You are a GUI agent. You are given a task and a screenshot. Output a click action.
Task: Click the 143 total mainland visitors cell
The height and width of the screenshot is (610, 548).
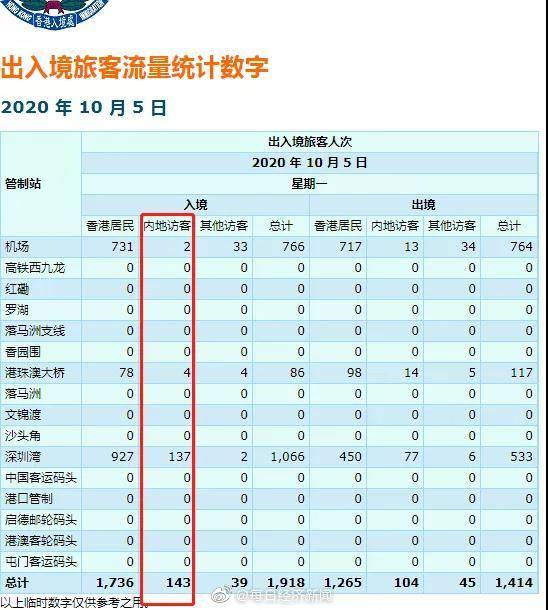(x=179, y=583)
